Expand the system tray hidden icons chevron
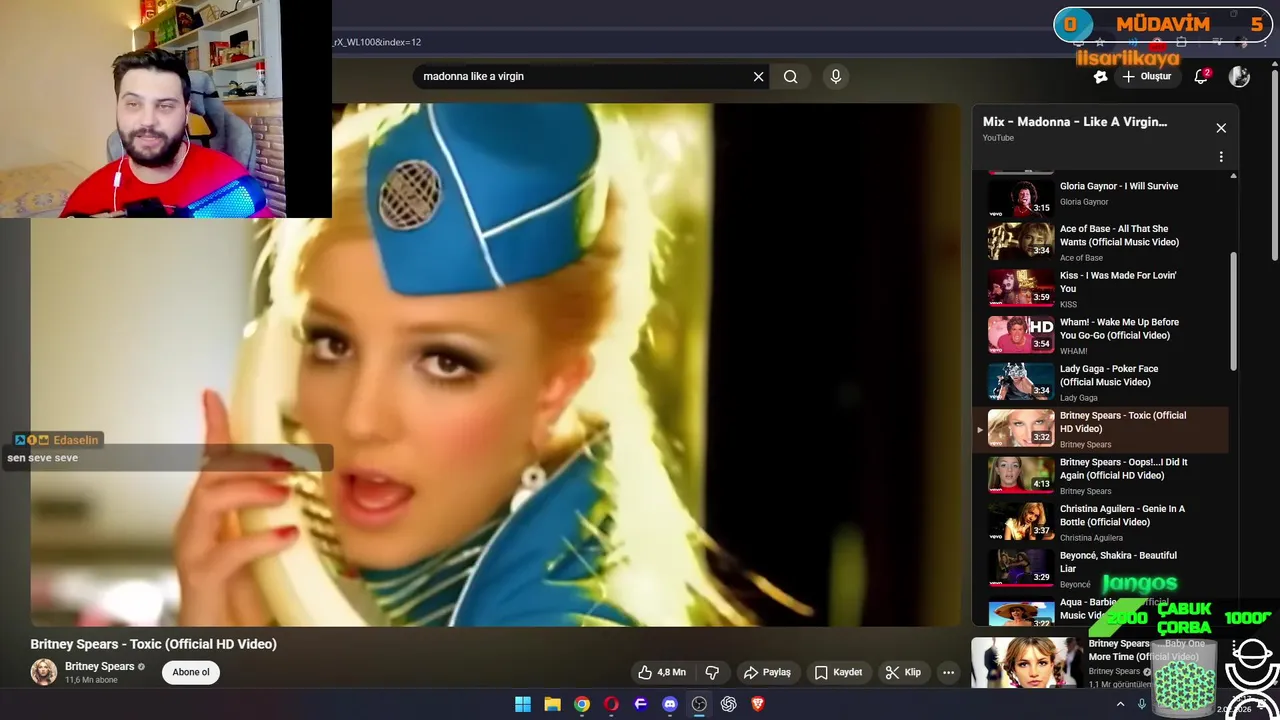1280x720 pixels. [x=1120, y=704]
